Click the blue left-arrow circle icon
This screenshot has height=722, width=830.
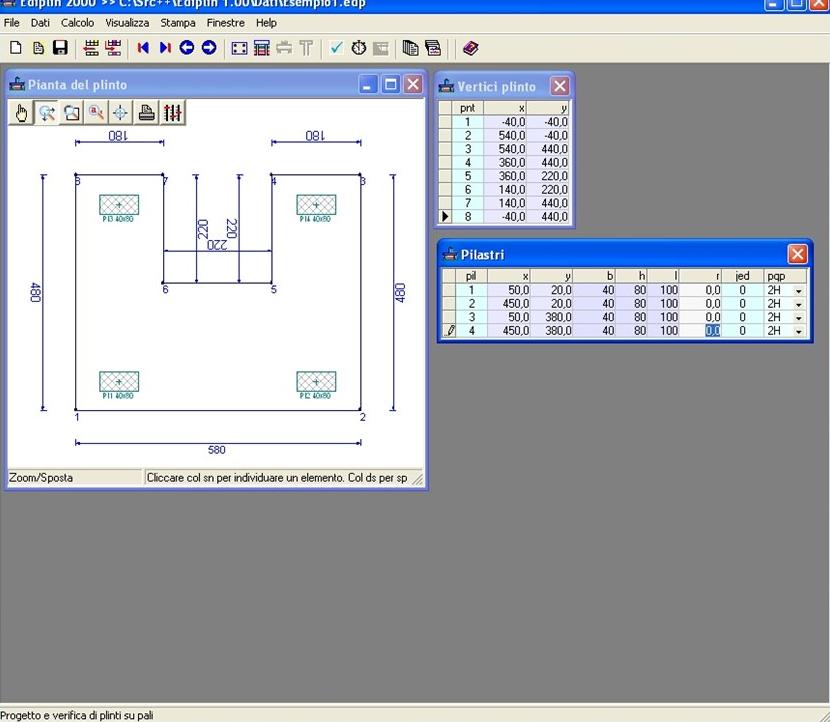(x=187, y=48)
